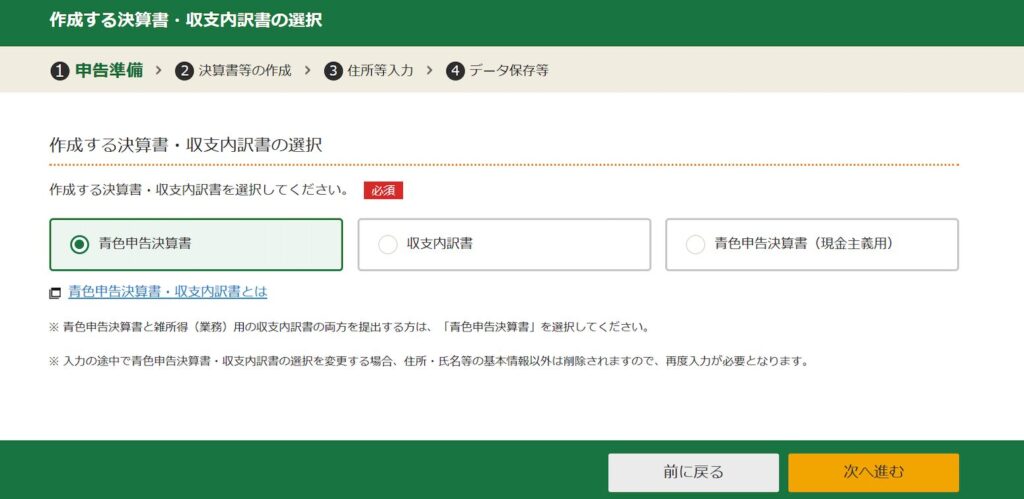Pick the 青色申告決算書（現金主義用） radio option
1024x499 pixels.
click(x=695, y=245)
